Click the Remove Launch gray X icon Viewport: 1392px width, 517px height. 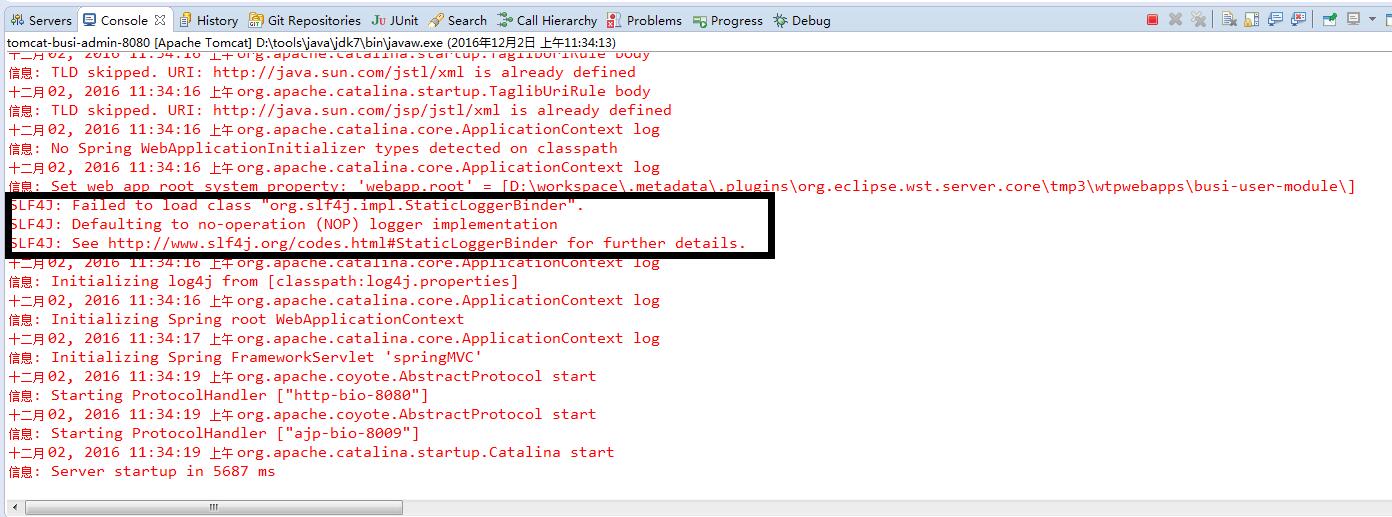click(1175, 19)
